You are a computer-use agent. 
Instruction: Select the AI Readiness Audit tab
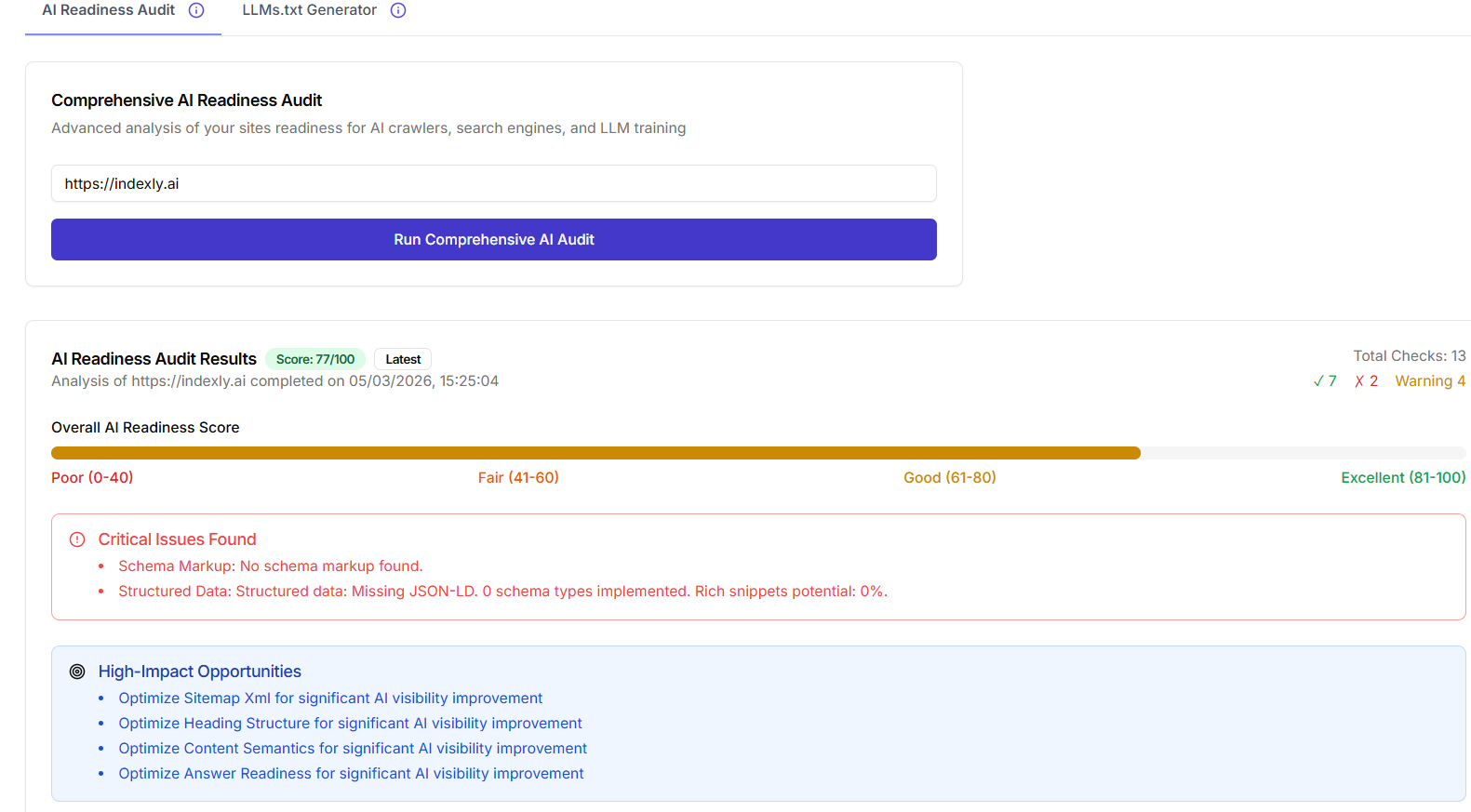tap(108, 10)
